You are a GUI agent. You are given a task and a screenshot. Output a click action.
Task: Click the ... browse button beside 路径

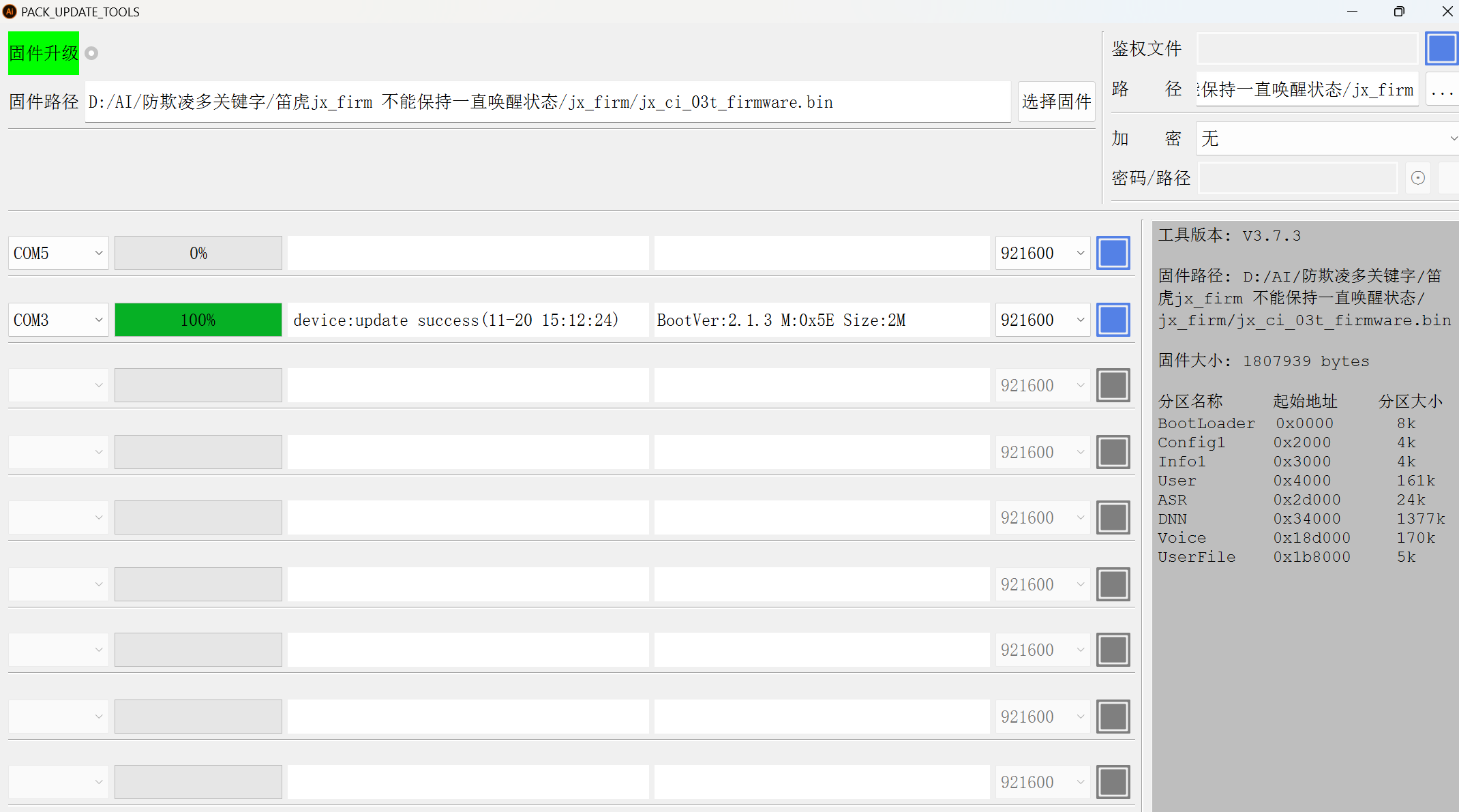pos(1441,89)
